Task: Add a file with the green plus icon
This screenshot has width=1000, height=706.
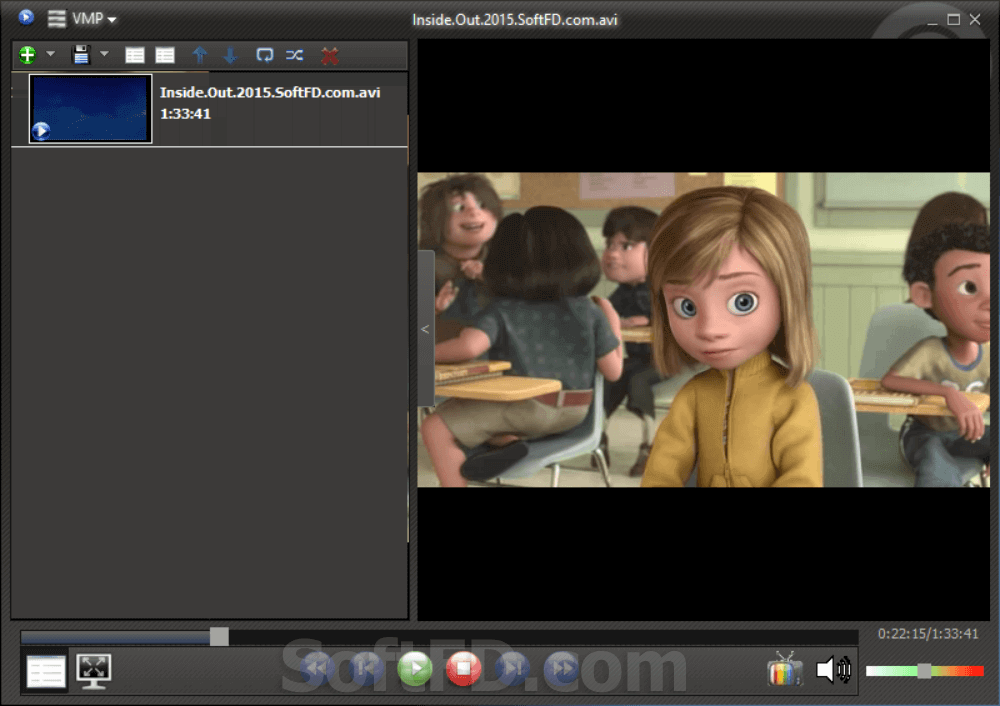Action: pyautogui.click(x=27, y=55)
